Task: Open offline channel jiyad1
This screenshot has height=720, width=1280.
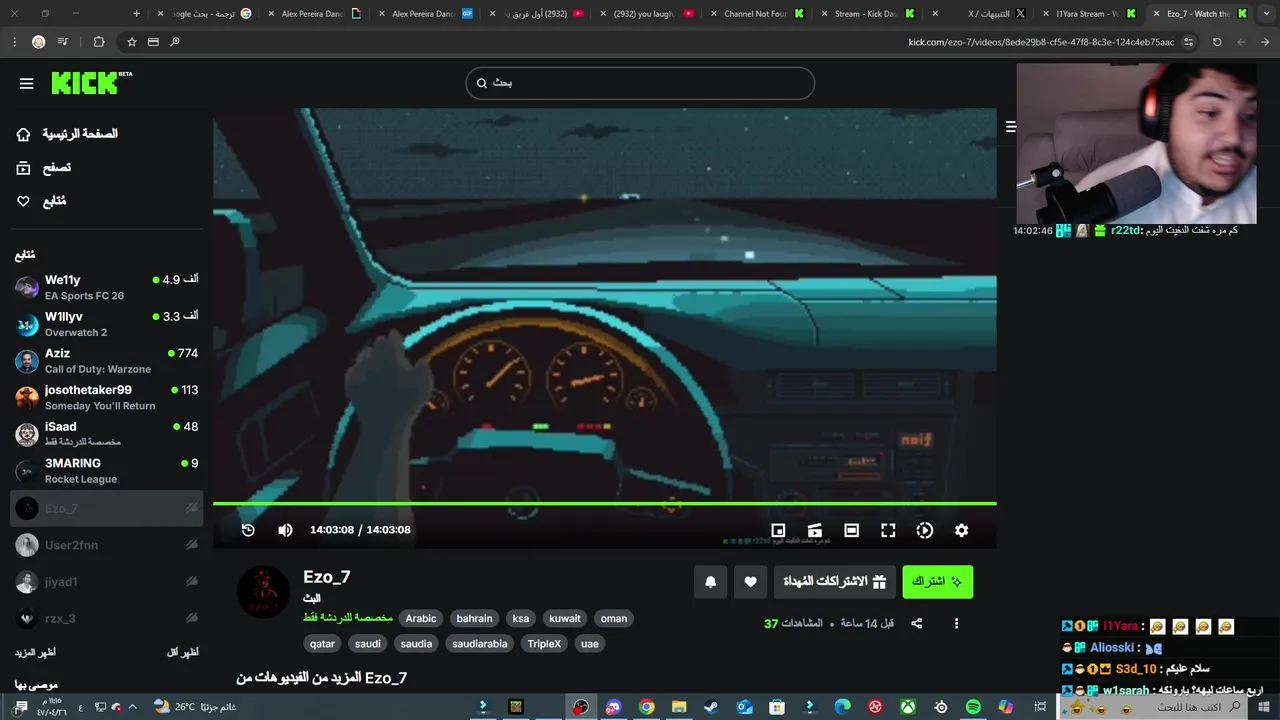Action: [106, 582]
